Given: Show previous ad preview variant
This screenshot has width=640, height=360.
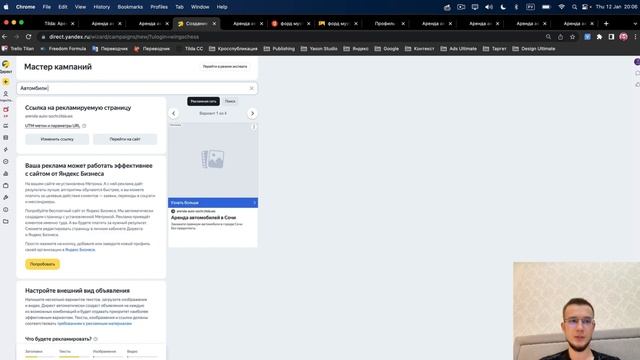Looking at the screenshot, I should click(x=173, y=113).
